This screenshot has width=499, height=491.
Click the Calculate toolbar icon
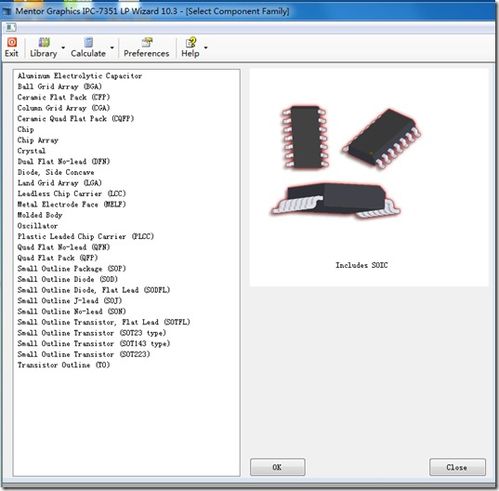pyautogui.click(x=88, y=47)
